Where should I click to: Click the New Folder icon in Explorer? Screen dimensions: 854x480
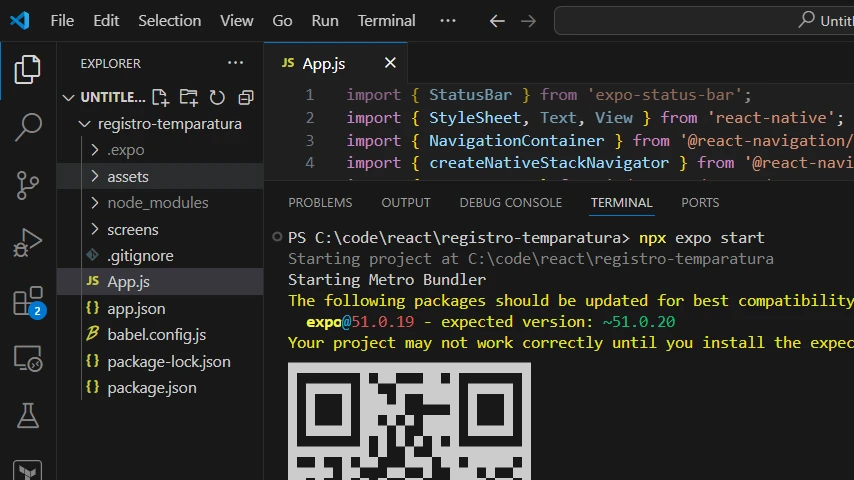tap(188, 98)
